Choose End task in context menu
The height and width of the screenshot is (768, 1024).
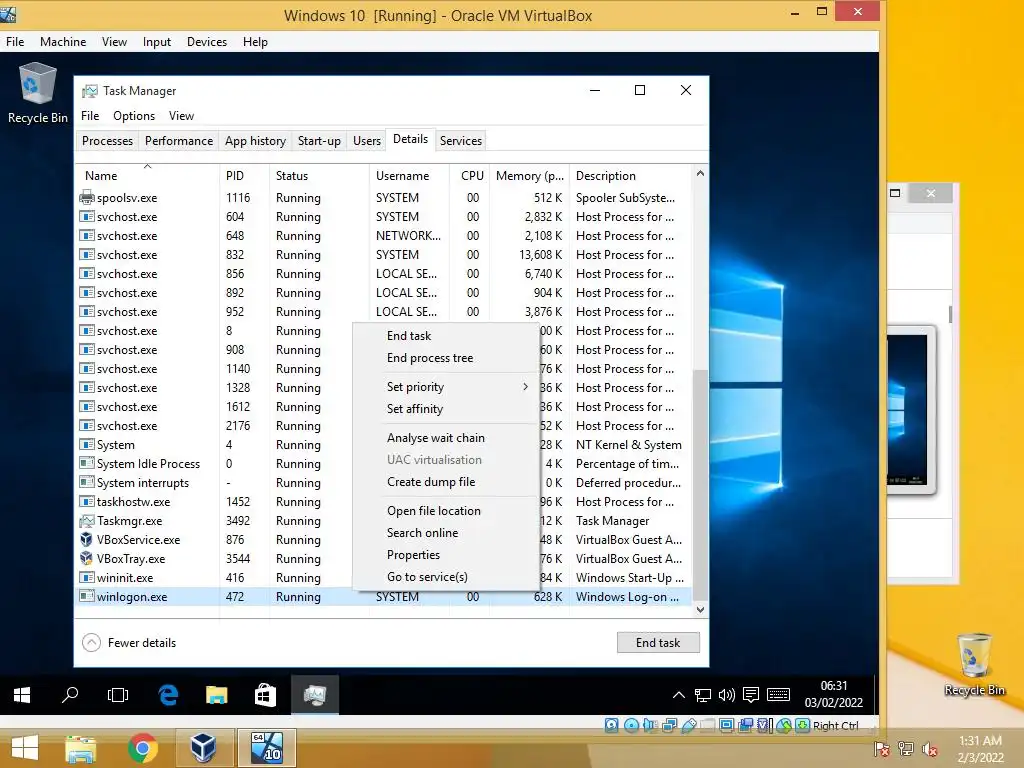point(447,336)
